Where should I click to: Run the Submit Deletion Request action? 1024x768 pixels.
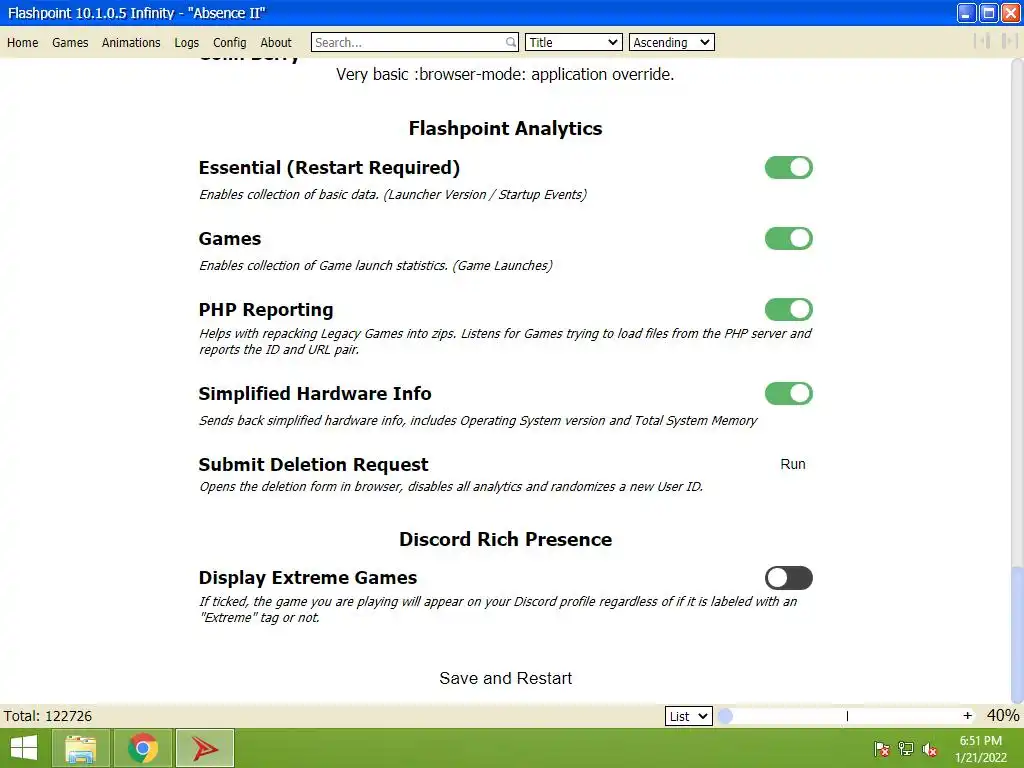793,464
